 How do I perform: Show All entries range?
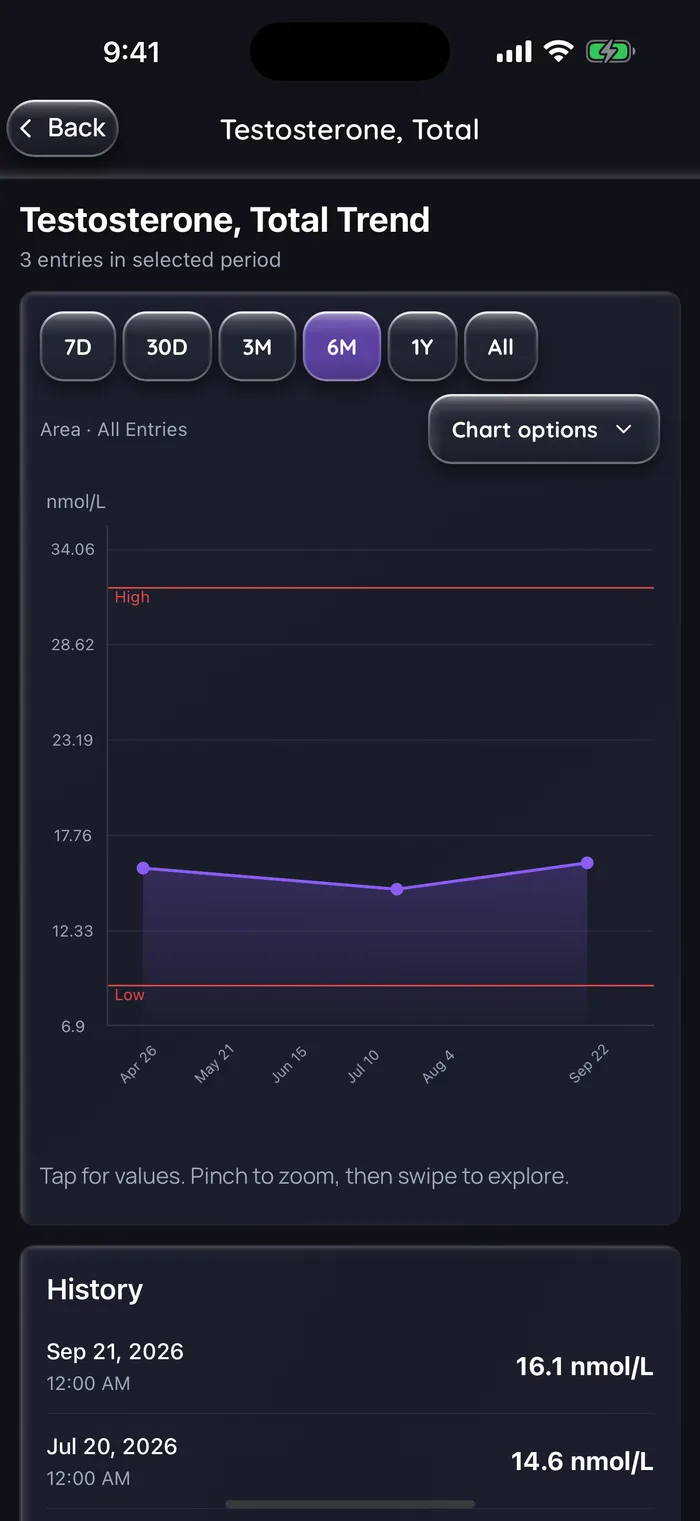click(501, 347)
